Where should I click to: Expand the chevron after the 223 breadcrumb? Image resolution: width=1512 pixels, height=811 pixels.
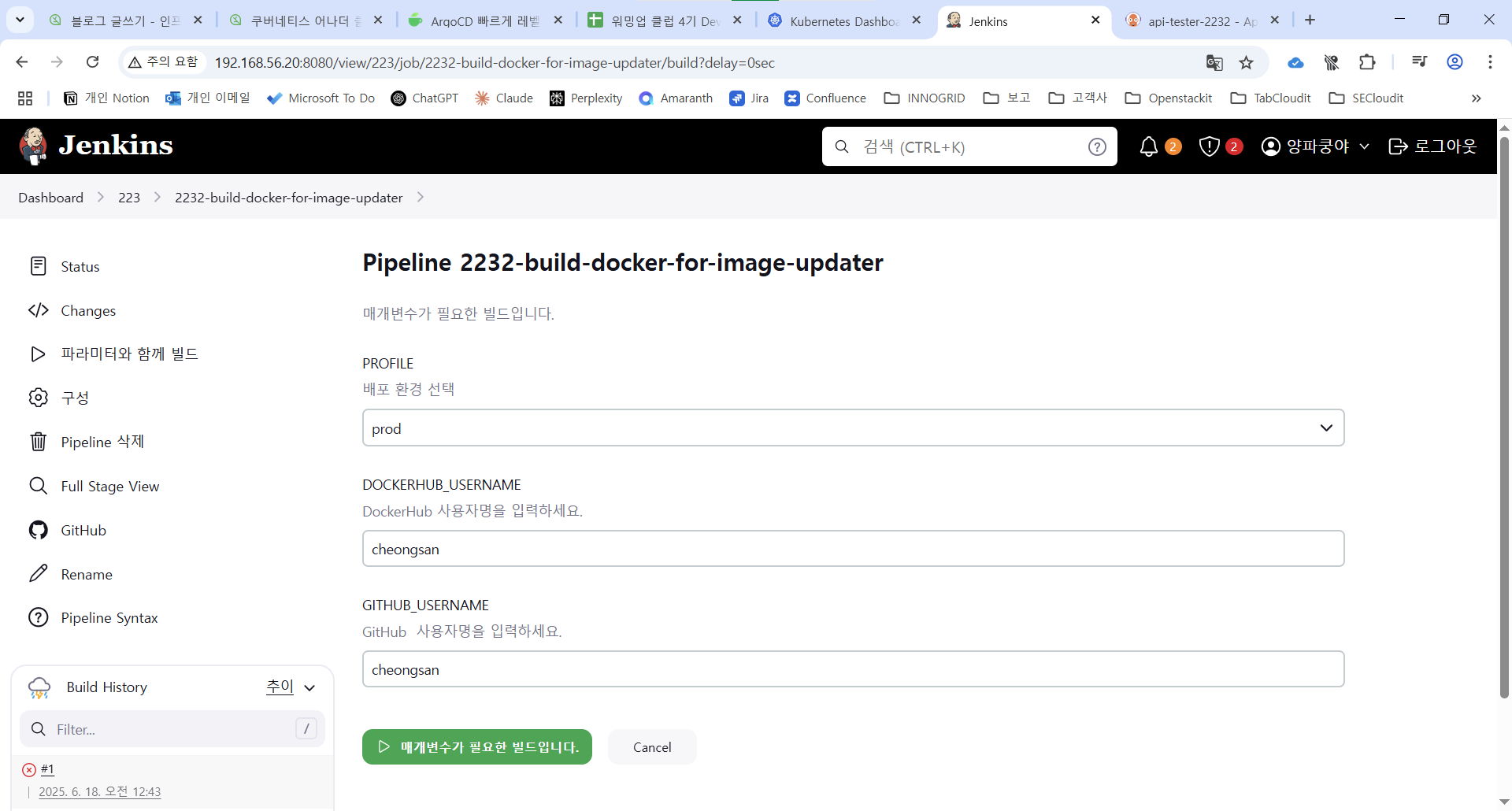[x=157, y=197]
